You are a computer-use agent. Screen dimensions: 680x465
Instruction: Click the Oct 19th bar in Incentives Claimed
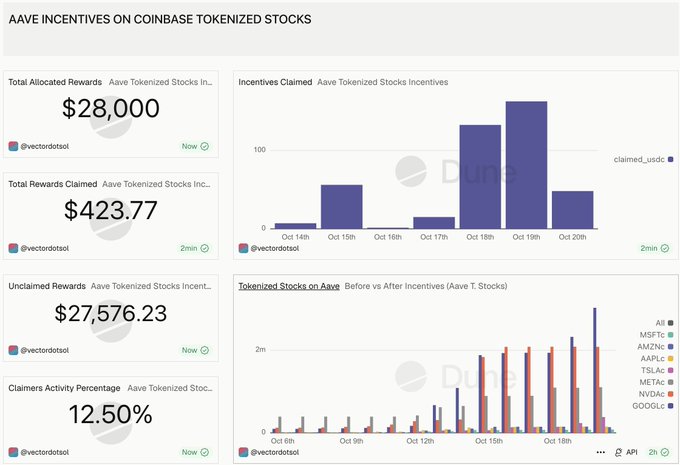pyautogui.click(x=526, y=165)
